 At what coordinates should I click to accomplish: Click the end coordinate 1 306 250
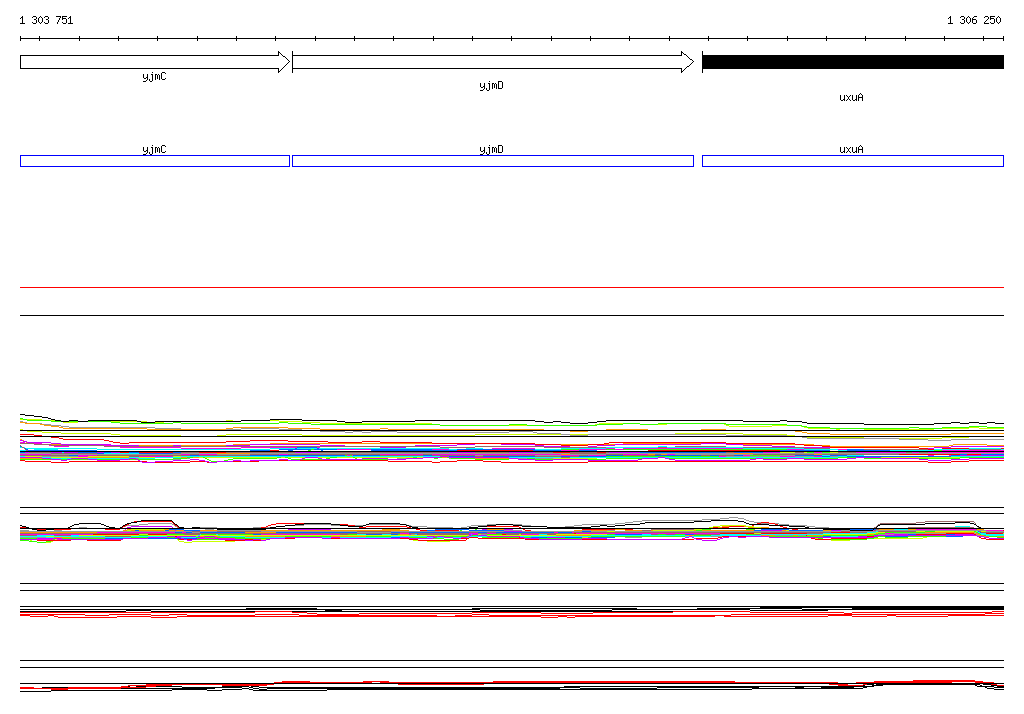point(974,20)
